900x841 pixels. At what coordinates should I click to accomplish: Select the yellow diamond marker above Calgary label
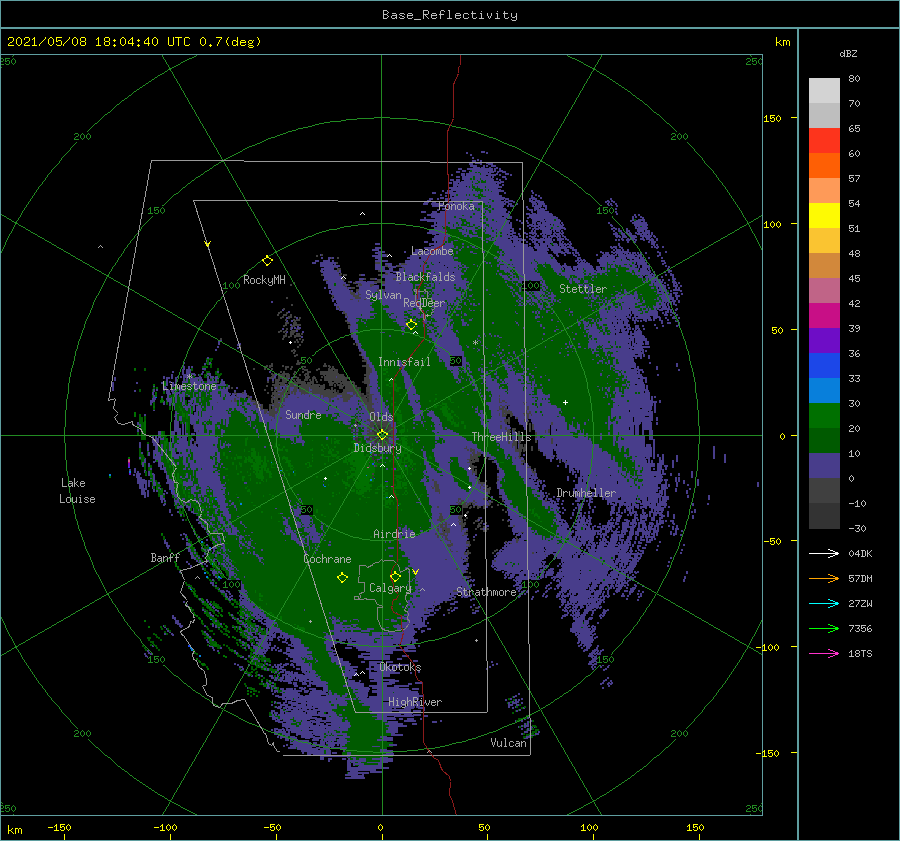pos(395,576)
